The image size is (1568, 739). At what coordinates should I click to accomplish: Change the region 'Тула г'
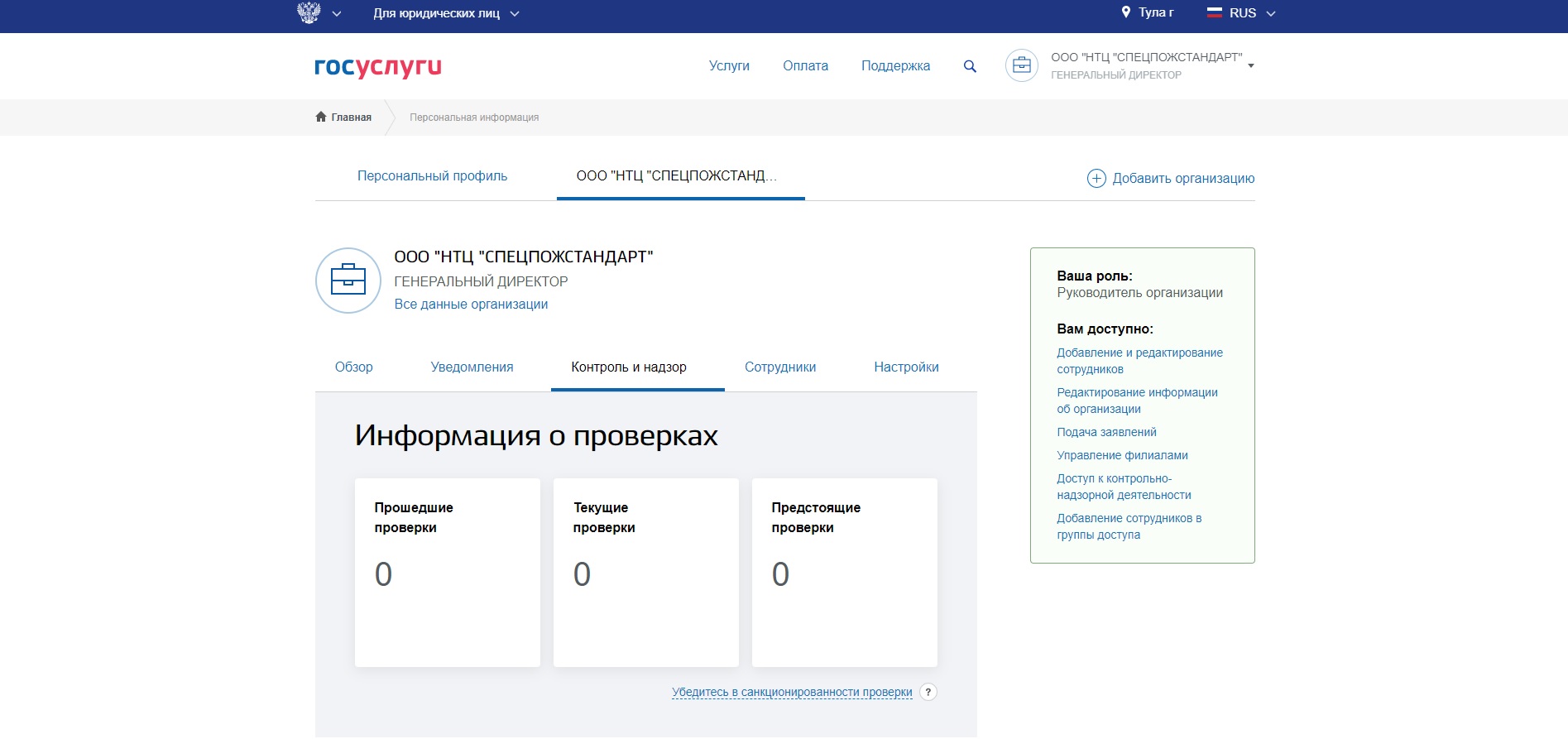coord(1156,12)
